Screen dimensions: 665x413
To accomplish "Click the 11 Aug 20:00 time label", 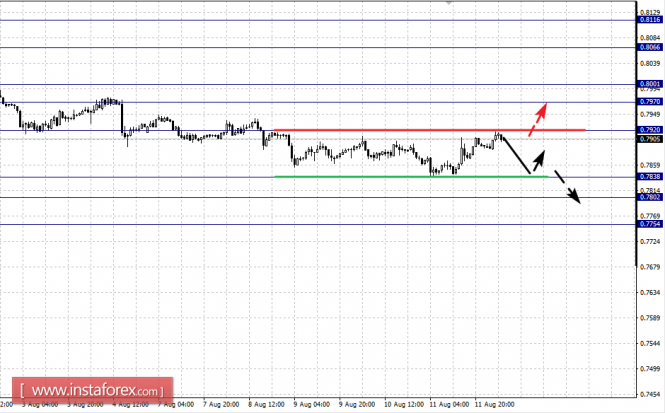I will (x=494, y=405).
